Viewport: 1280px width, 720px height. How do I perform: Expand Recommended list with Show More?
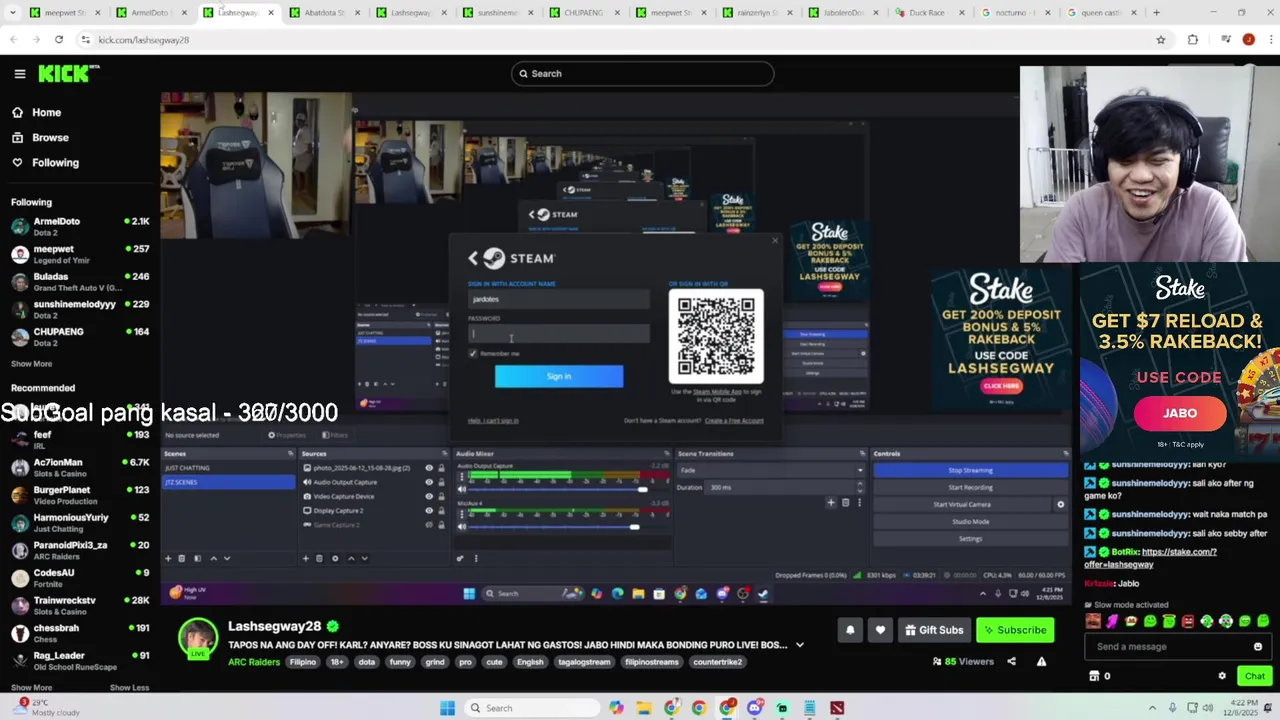click(x=31, y=688)
